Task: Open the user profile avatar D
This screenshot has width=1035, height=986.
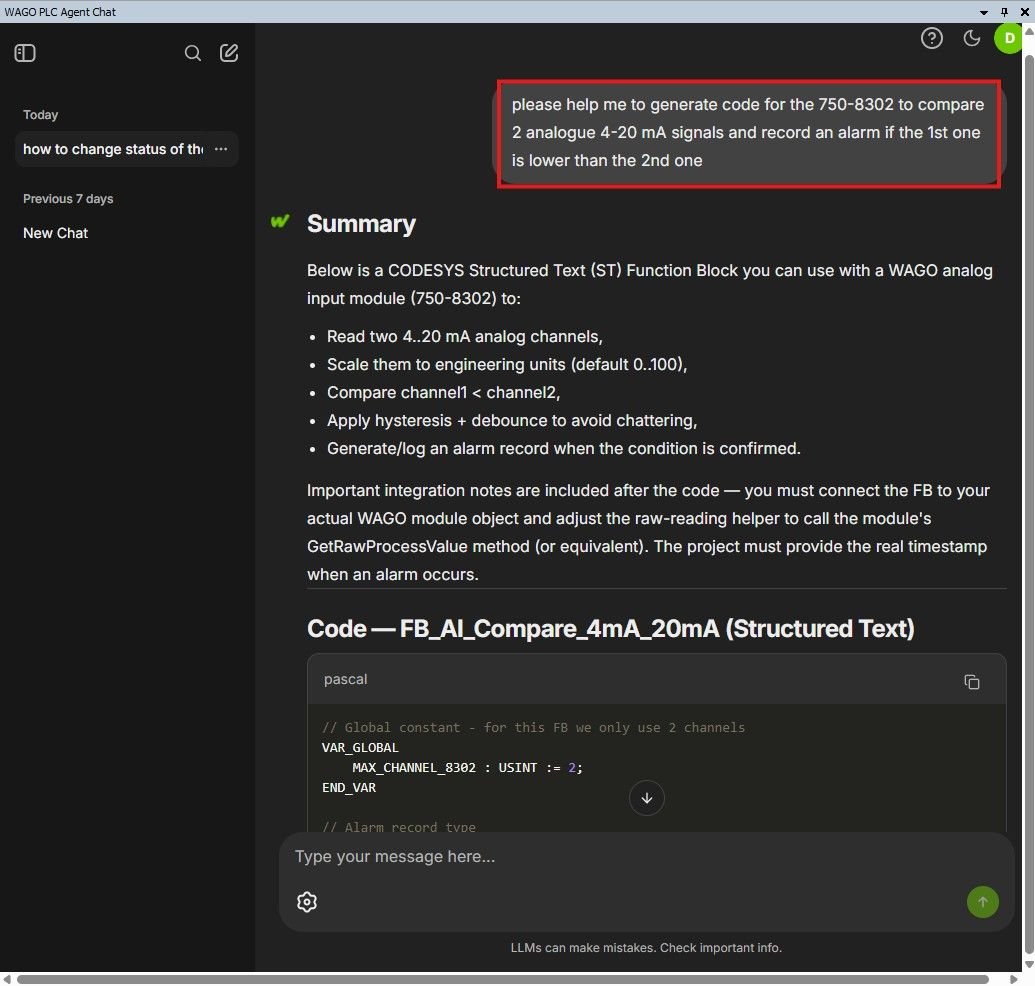Action: tap(1009, 38)
